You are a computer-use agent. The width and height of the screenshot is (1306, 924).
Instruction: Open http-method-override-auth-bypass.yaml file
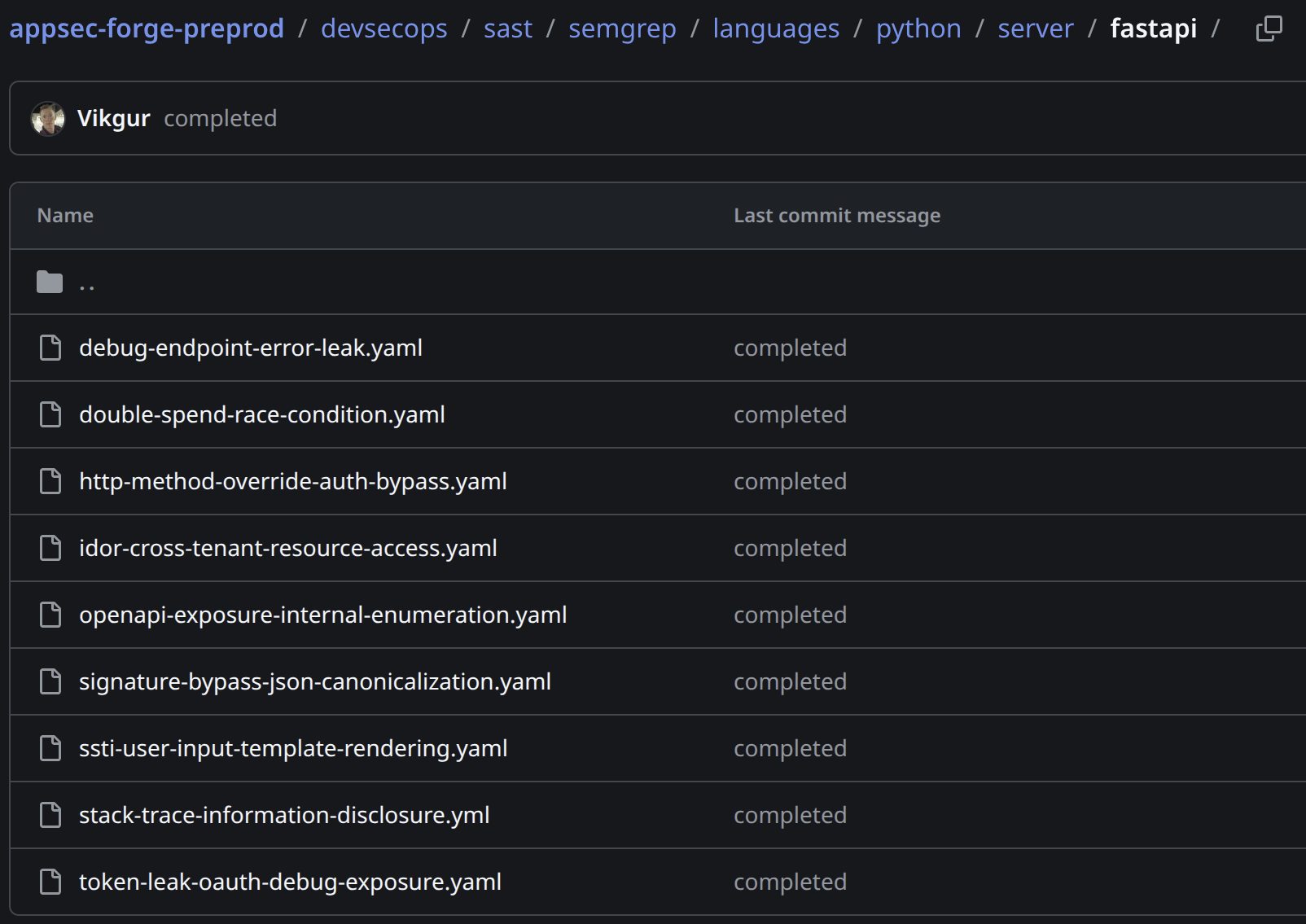pos(293,481)
